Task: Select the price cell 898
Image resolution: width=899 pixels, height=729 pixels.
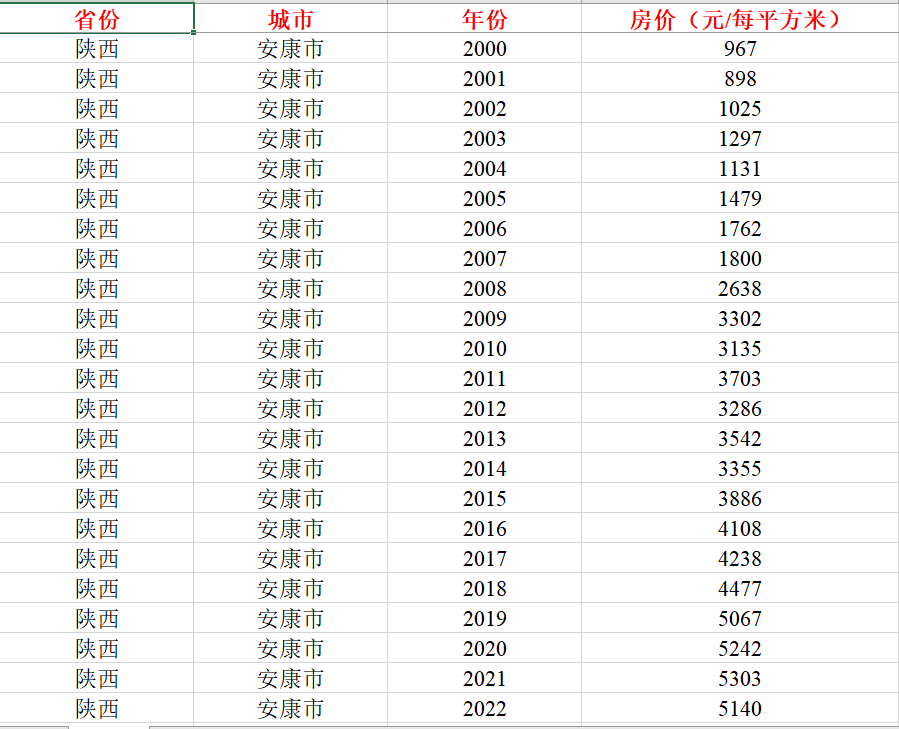Action: point(740,78)
